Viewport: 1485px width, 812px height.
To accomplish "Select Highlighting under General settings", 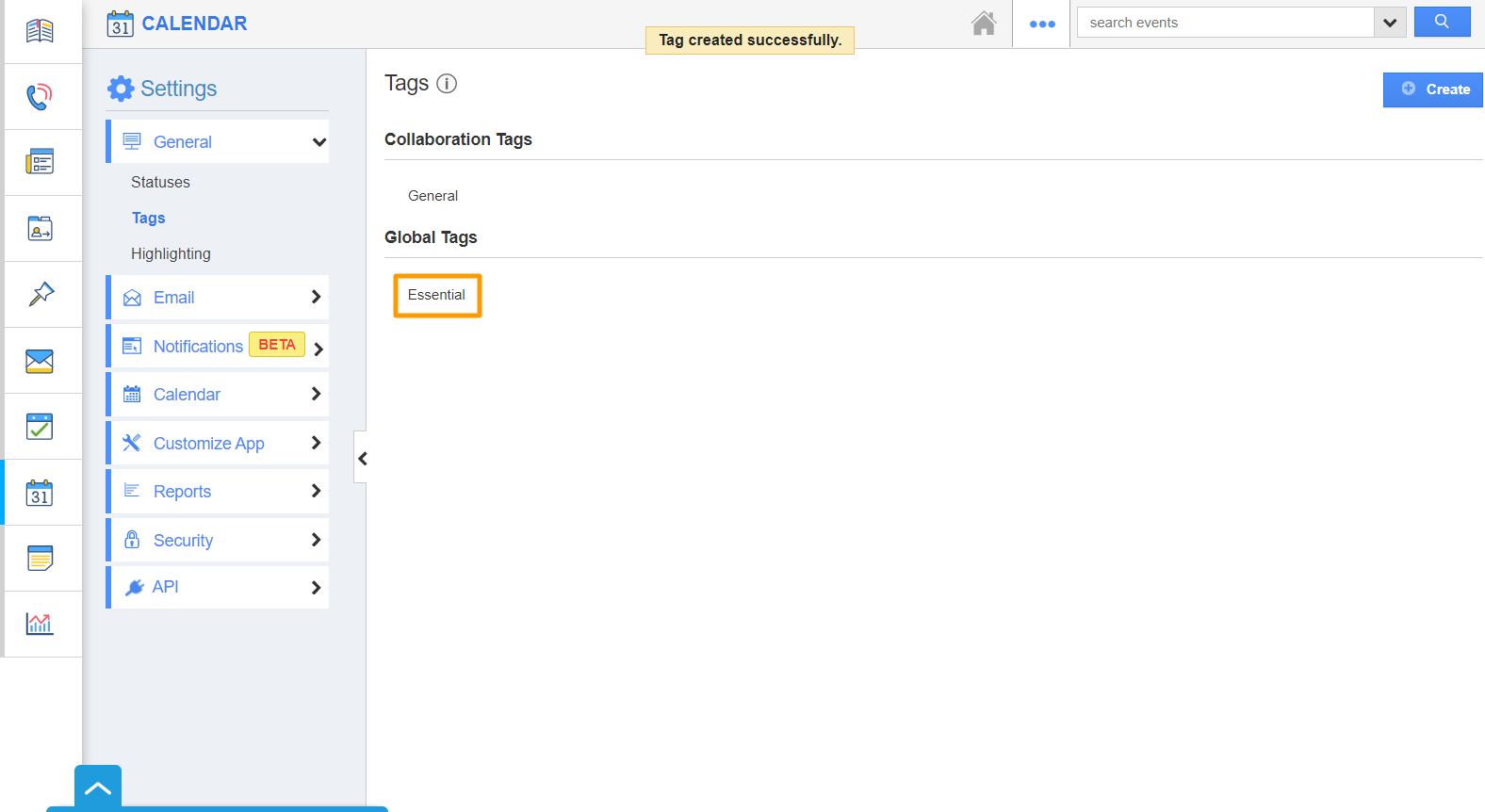I will (x=171, y=253).
